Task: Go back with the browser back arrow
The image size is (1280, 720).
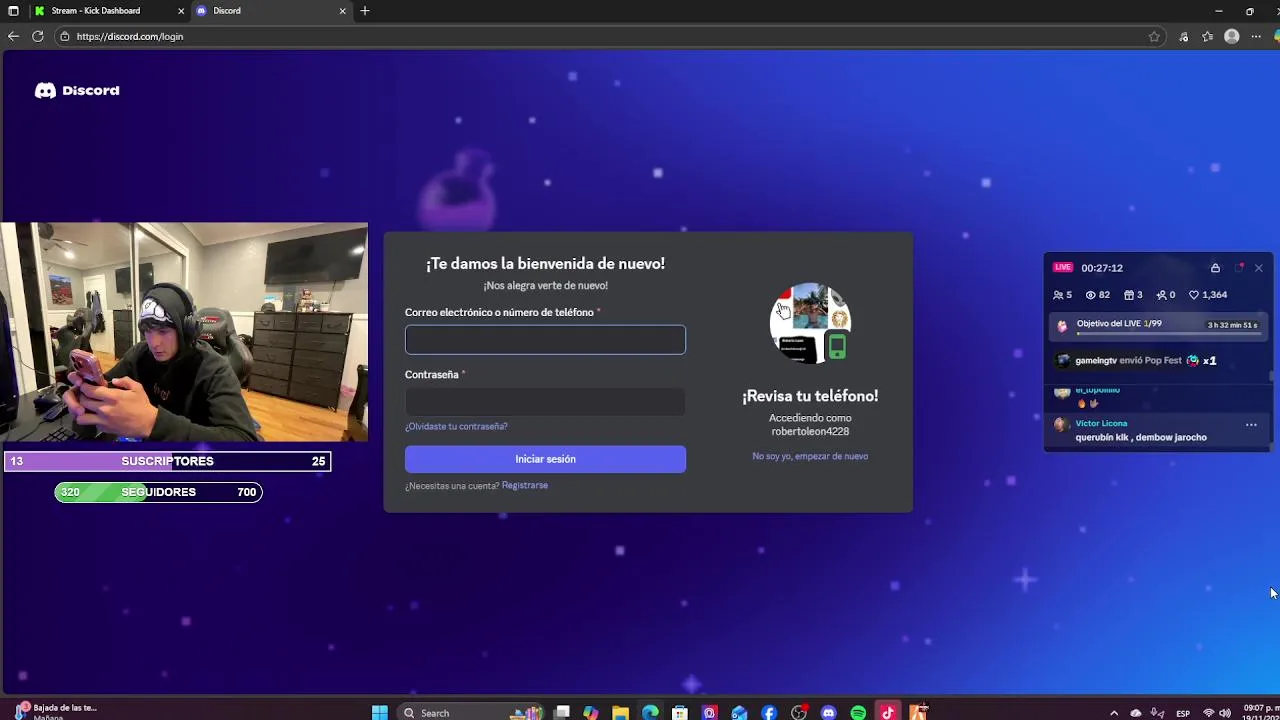Action: pos(13,36)
